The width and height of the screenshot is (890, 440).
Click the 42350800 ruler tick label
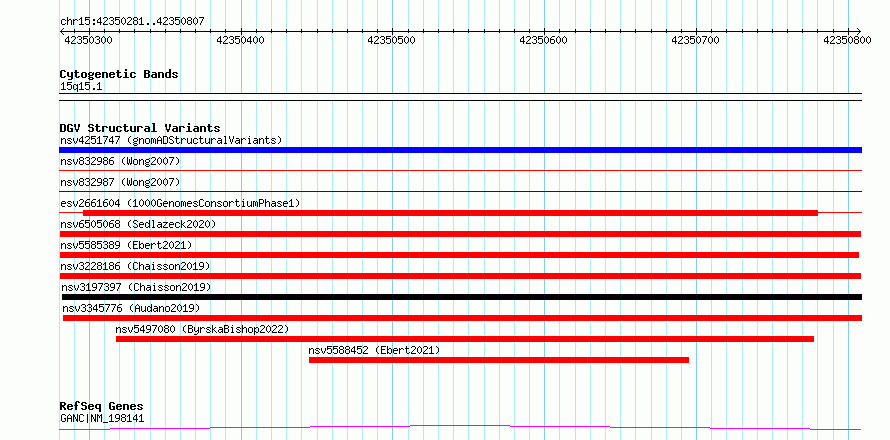tap(847, 40)
